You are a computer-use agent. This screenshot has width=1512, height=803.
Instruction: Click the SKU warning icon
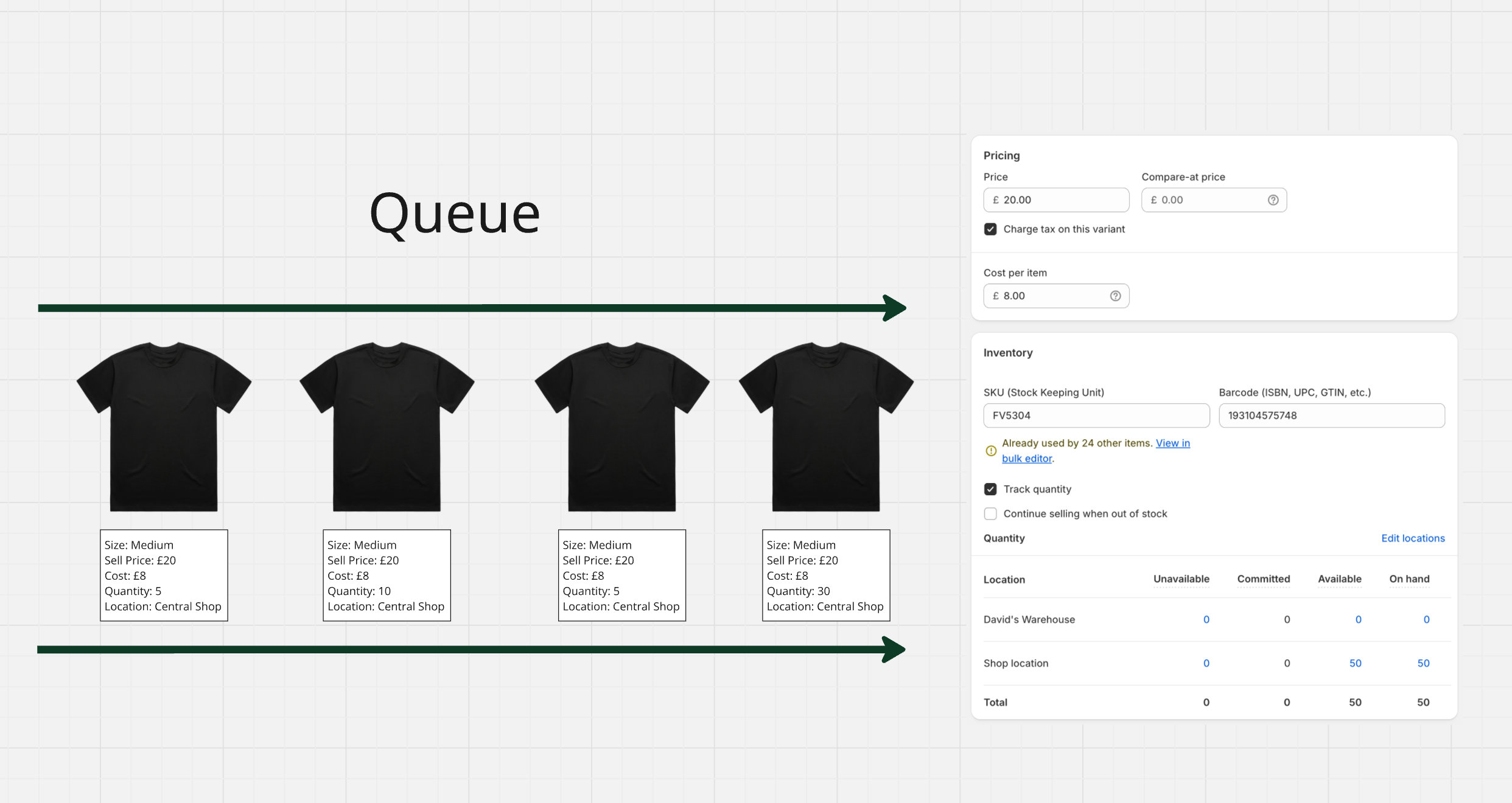tap(990, 450)
